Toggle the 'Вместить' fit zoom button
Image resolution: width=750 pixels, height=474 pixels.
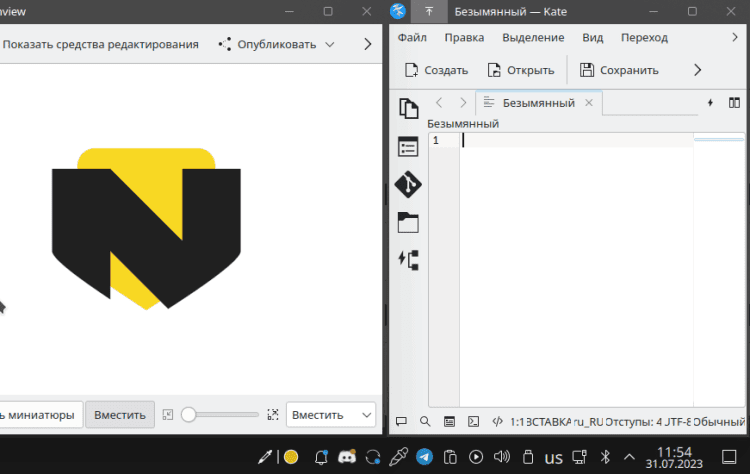coord(120,414)
